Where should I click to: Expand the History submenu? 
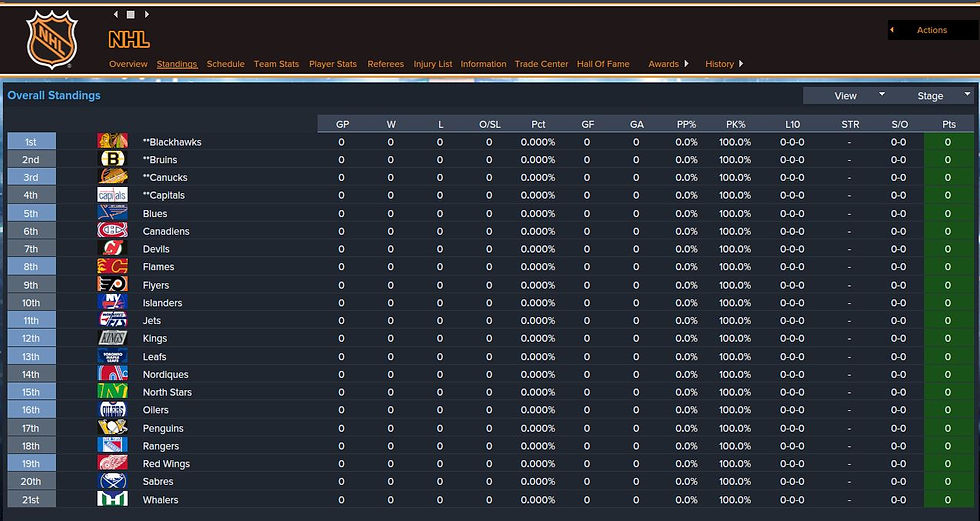pos(724,64)
